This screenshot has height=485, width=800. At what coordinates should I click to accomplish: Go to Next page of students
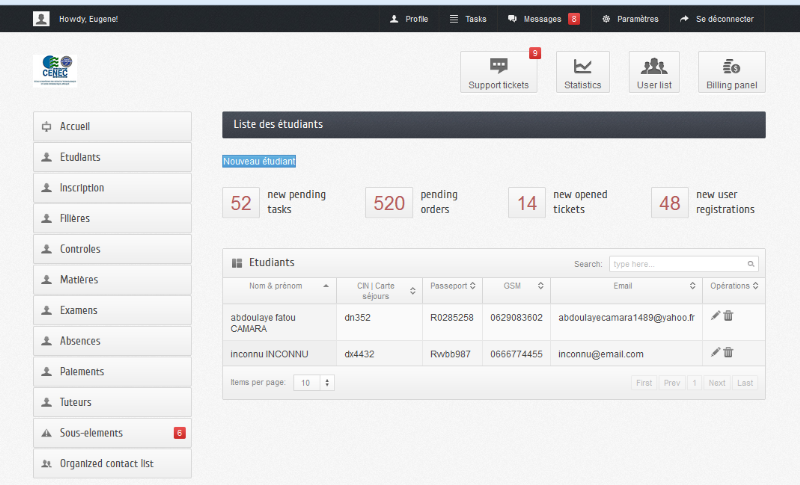tap(716, 383)
